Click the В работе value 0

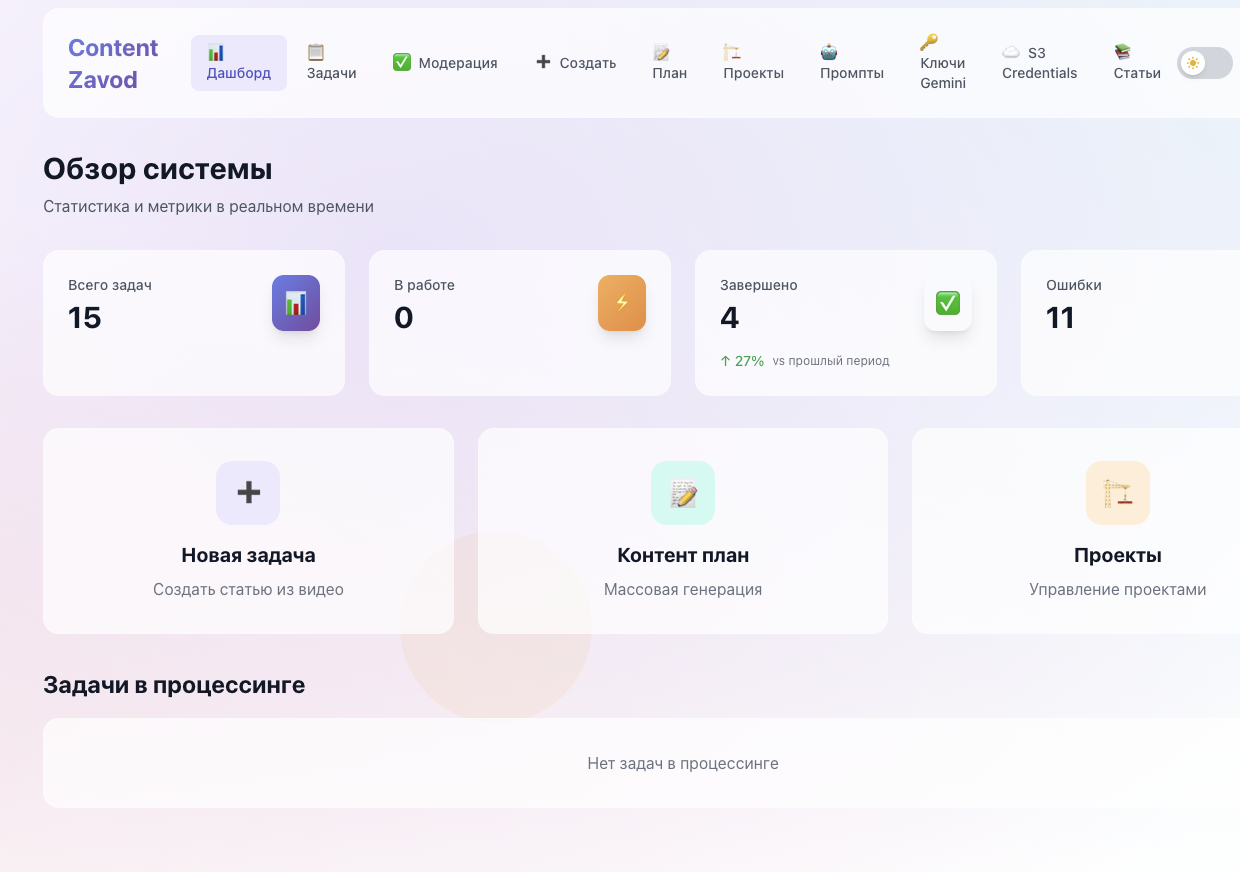pos(404,318)
